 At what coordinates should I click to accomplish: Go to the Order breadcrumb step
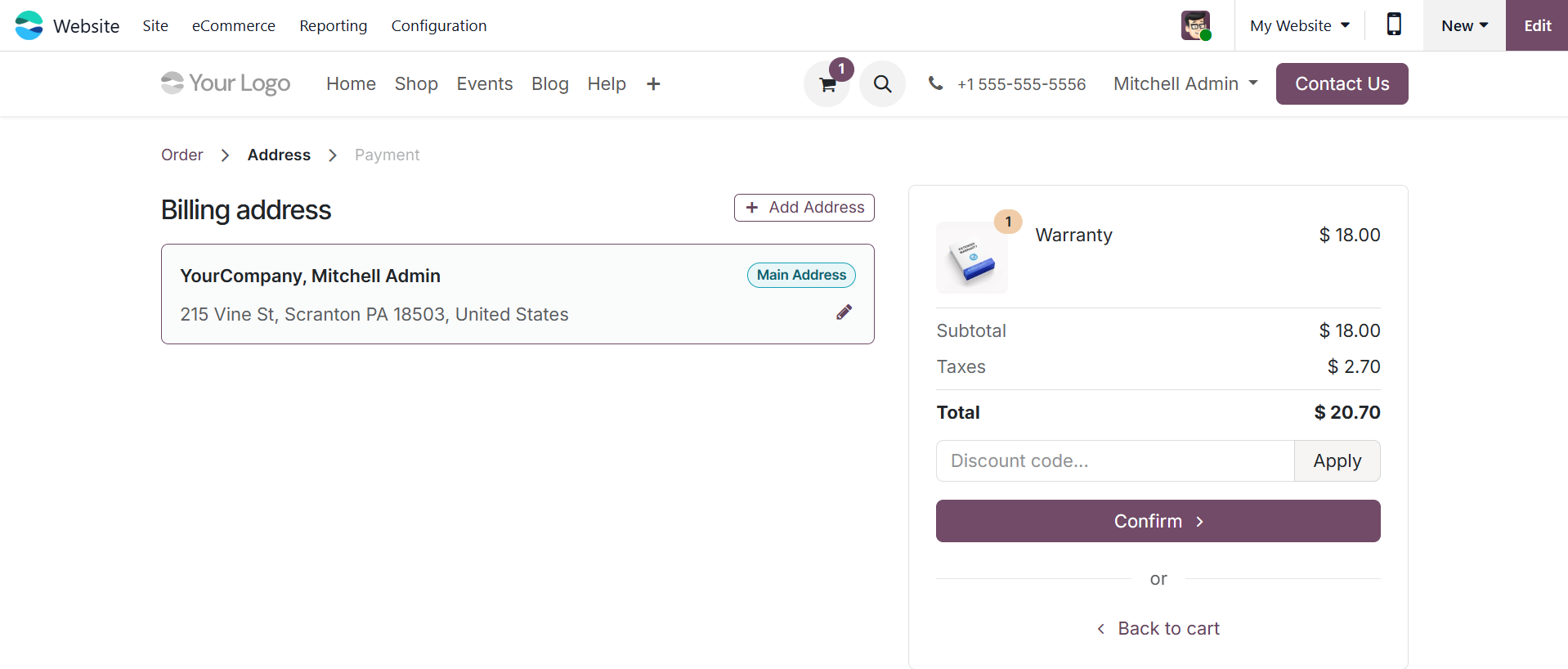tap(181, 155)
